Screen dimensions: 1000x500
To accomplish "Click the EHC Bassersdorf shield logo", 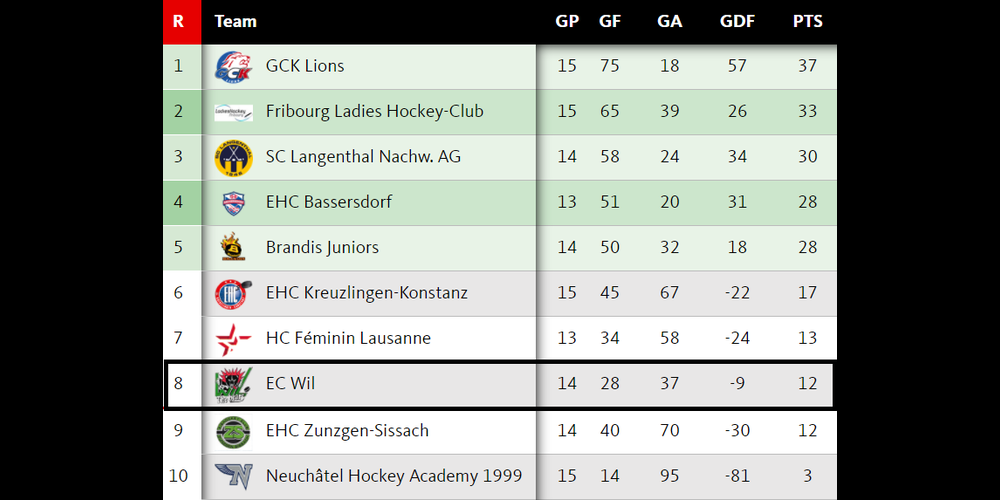I will pyautogui.click(x=234, y=202).
